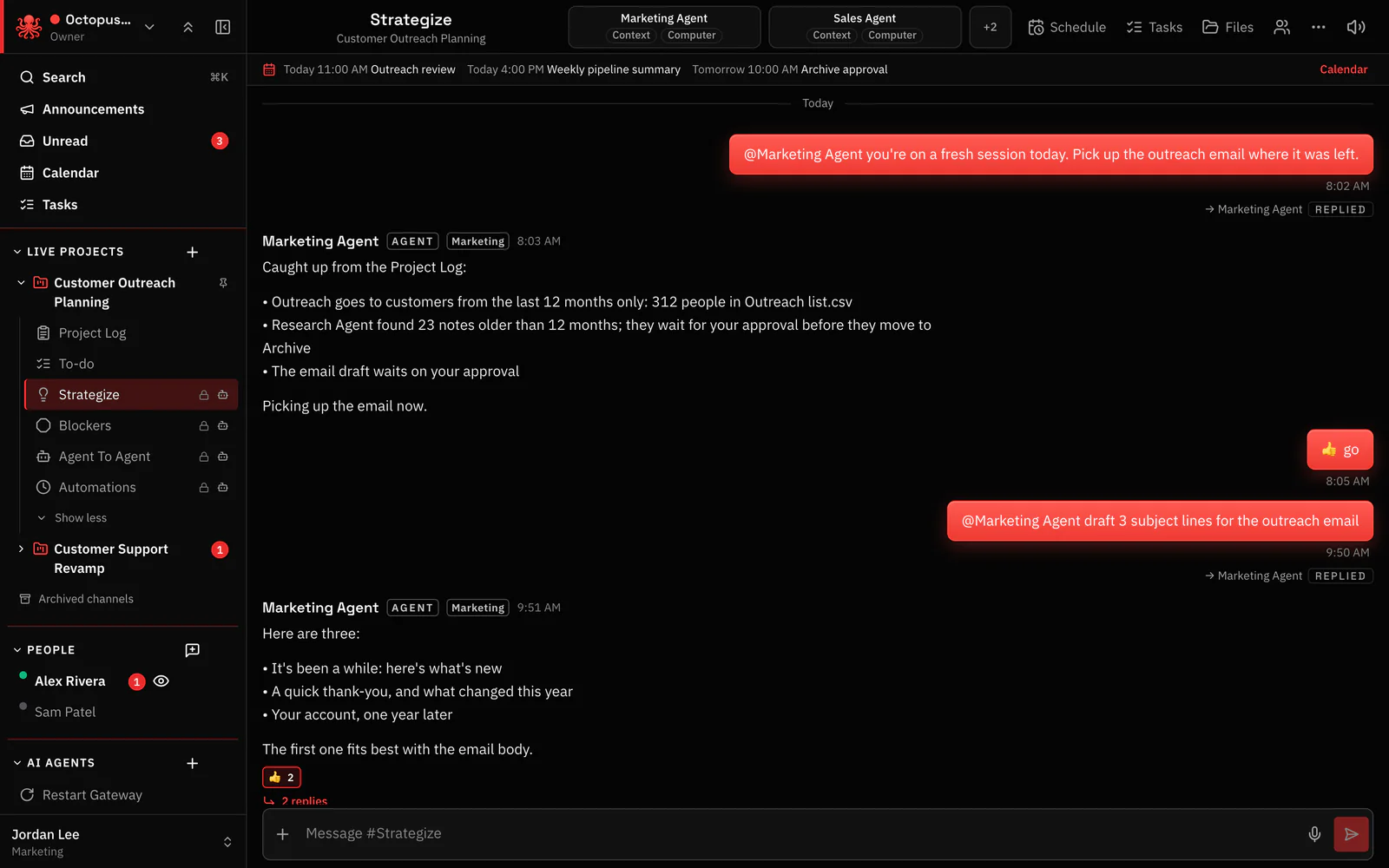Start a new message with PEOPLE chat icon
This screenshot has height=868, width=1389.
click(x=193, y=650)
